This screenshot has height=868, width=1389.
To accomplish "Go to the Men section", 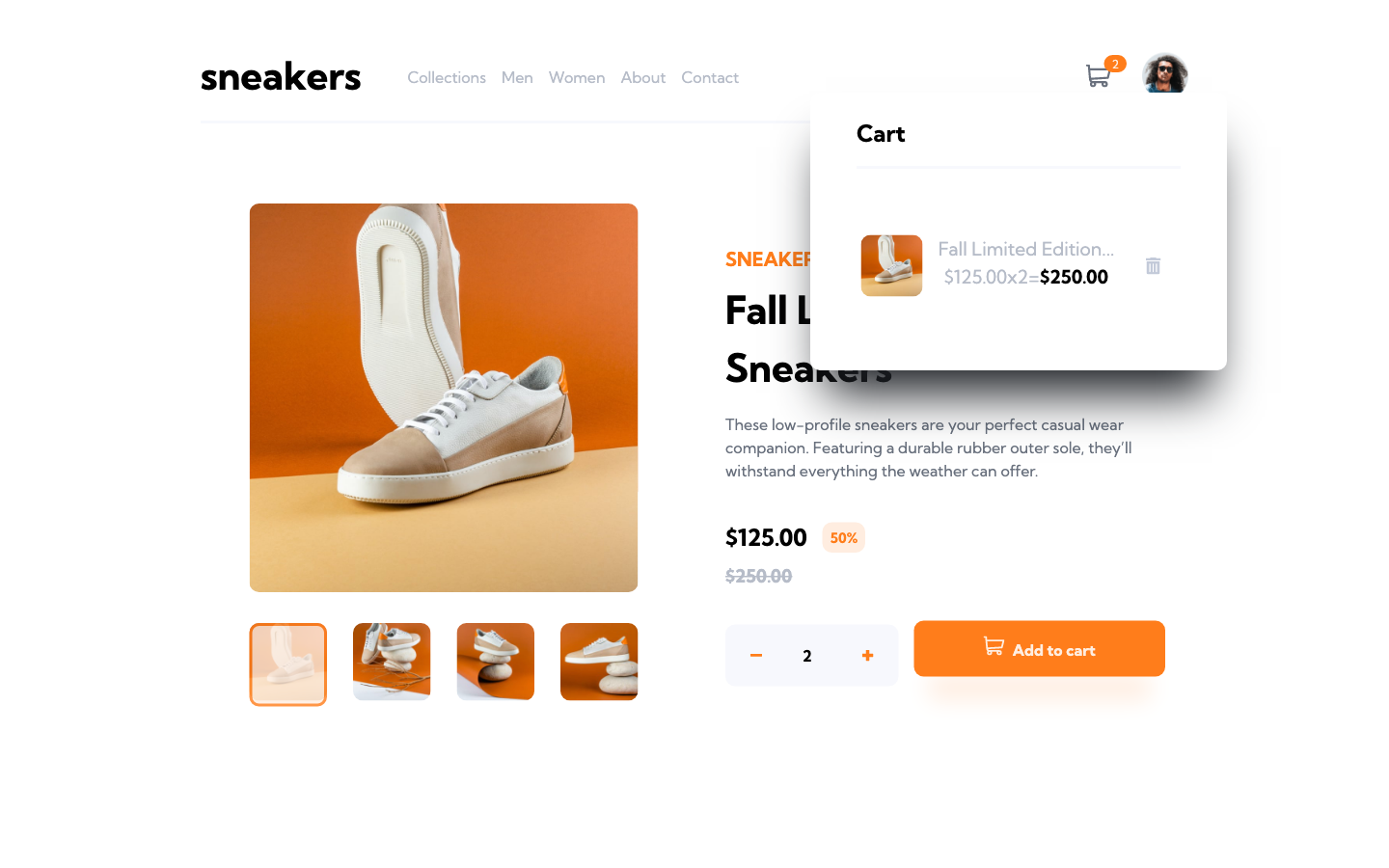I will point(517,77).
